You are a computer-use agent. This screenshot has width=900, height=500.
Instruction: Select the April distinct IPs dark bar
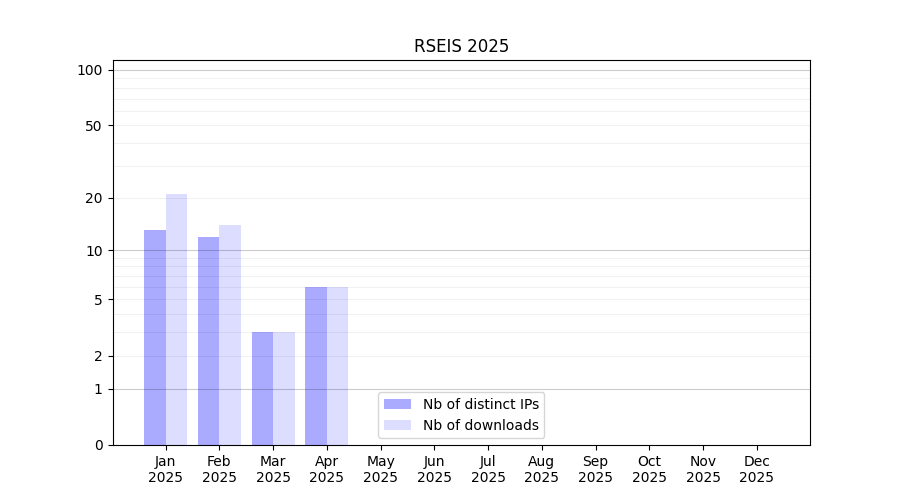[x=316, y=365]
